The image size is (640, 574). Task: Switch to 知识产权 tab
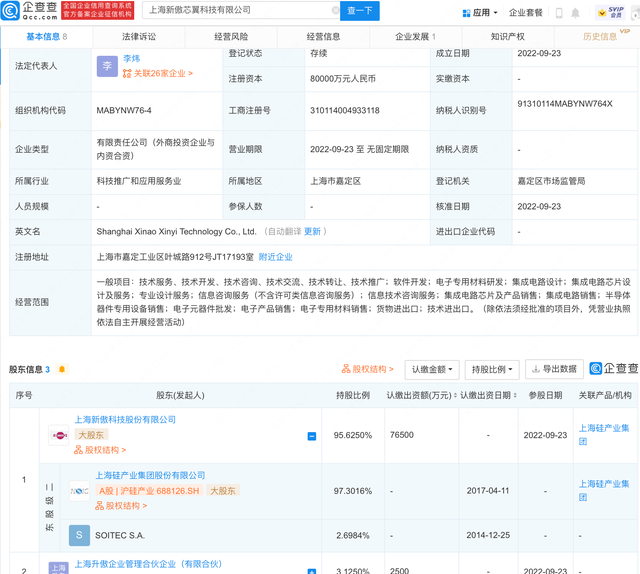pos(508,37)
